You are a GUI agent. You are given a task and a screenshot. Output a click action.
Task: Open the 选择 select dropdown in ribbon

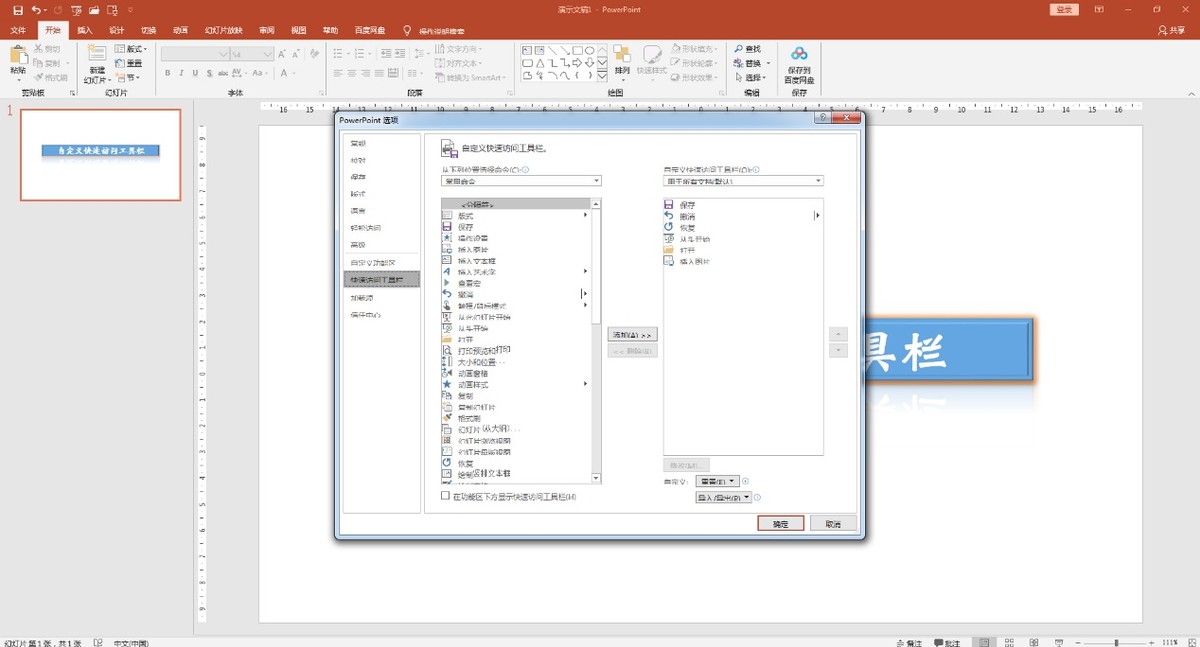pos(749,77)
